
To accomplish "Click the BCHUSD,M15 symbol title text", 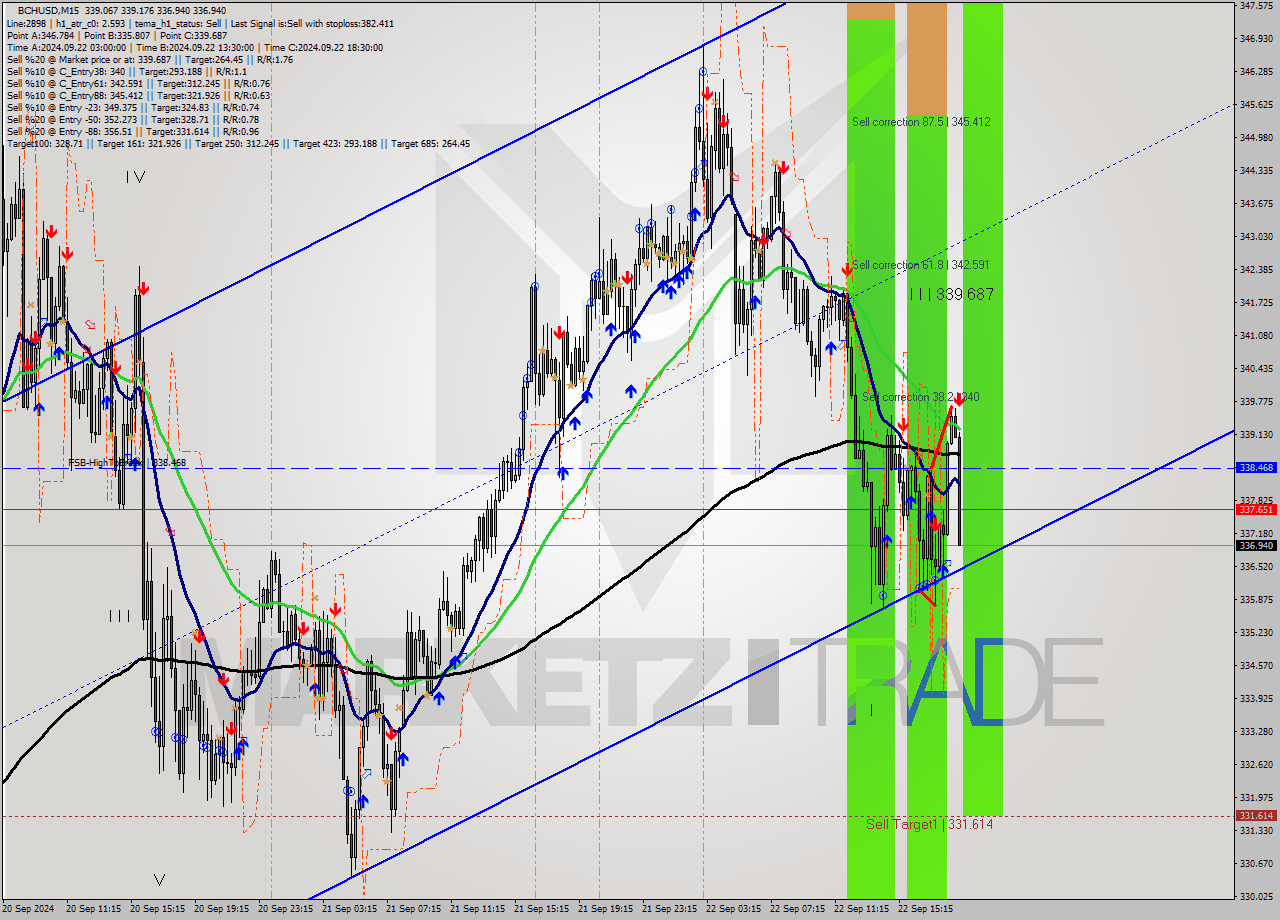I will coord(46,9).
